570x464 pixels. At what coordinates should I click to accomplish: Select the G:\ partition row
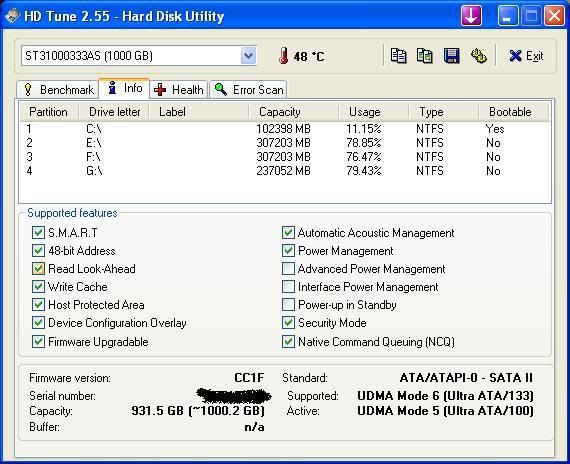click(285, 171)
